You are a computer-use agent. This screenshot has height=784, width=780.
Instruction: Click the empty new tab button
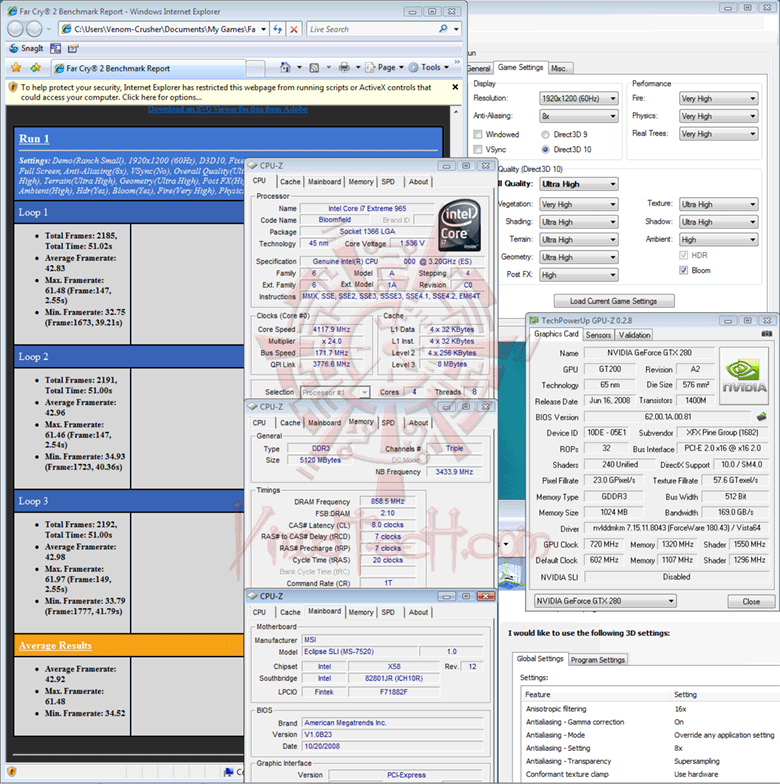tap(256, 69)
